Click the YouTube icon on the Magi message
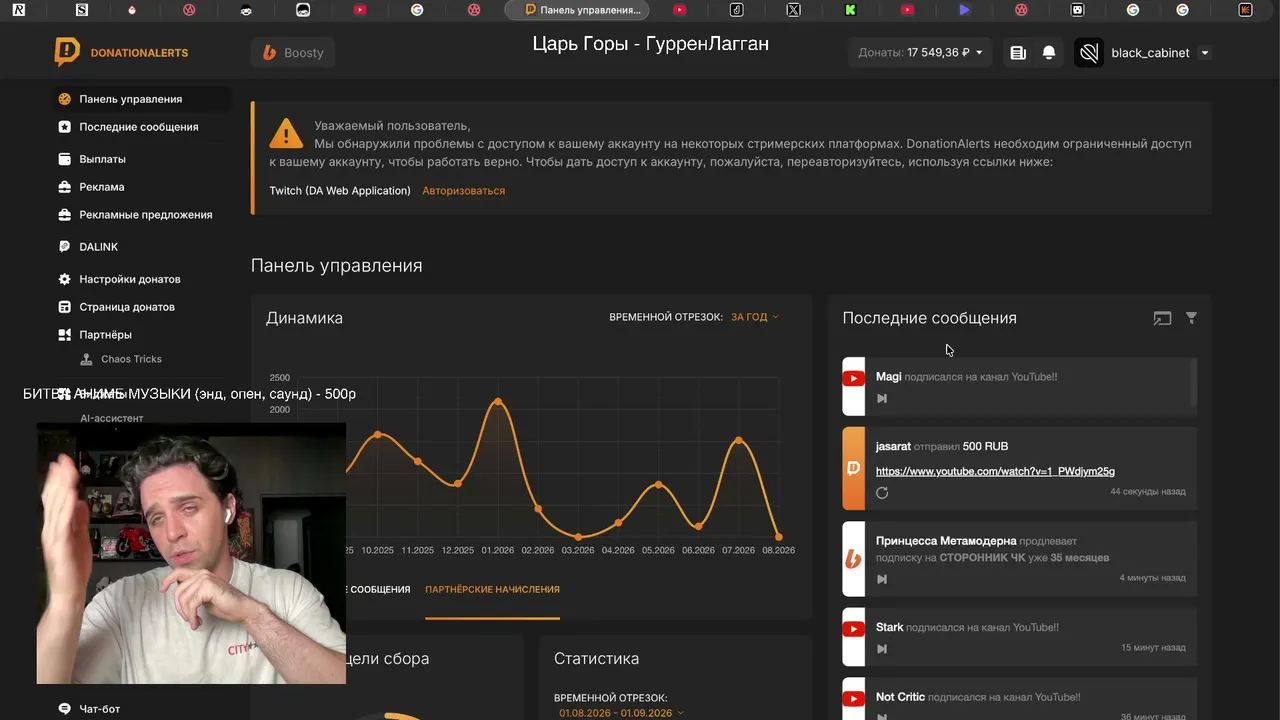 [853, 378]
